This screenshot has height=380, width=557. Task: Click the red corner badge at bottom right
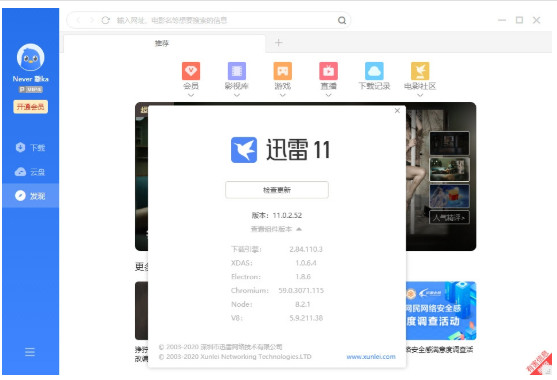click(x=540, y=363)
